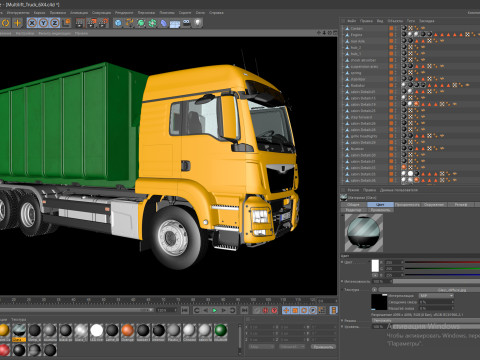Image resolution: width=480 pixels, height=360 pixels.
Task: Add a light using the light bulb icon
Action: [x=198, y=23]
